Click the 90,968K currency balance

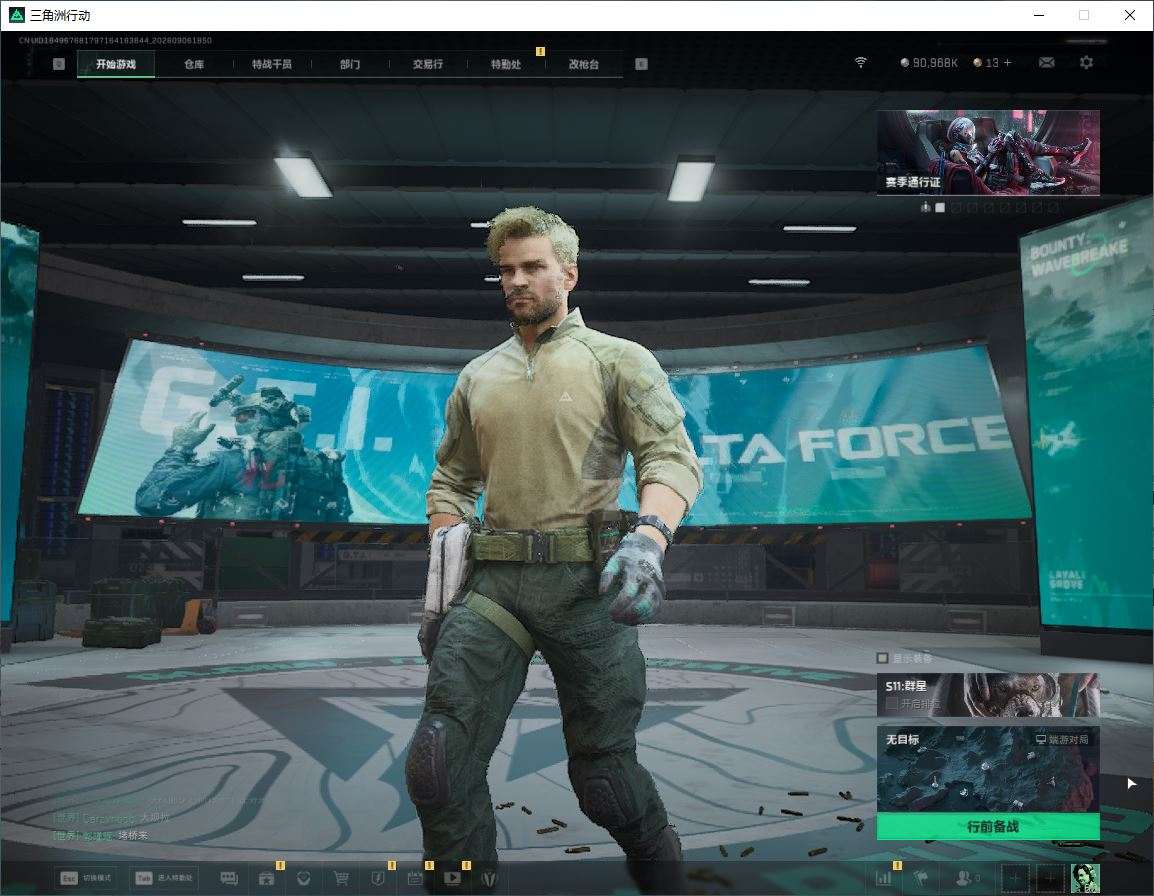click(930, 63)
